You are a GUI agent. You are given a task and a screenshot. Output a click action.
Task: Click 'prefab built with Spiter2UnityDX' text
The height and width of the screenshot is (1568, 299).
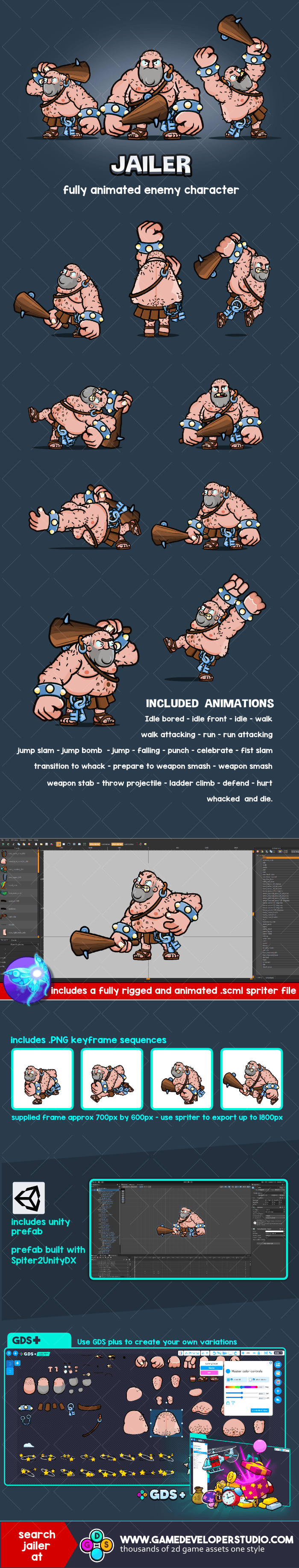point(48,1254)
